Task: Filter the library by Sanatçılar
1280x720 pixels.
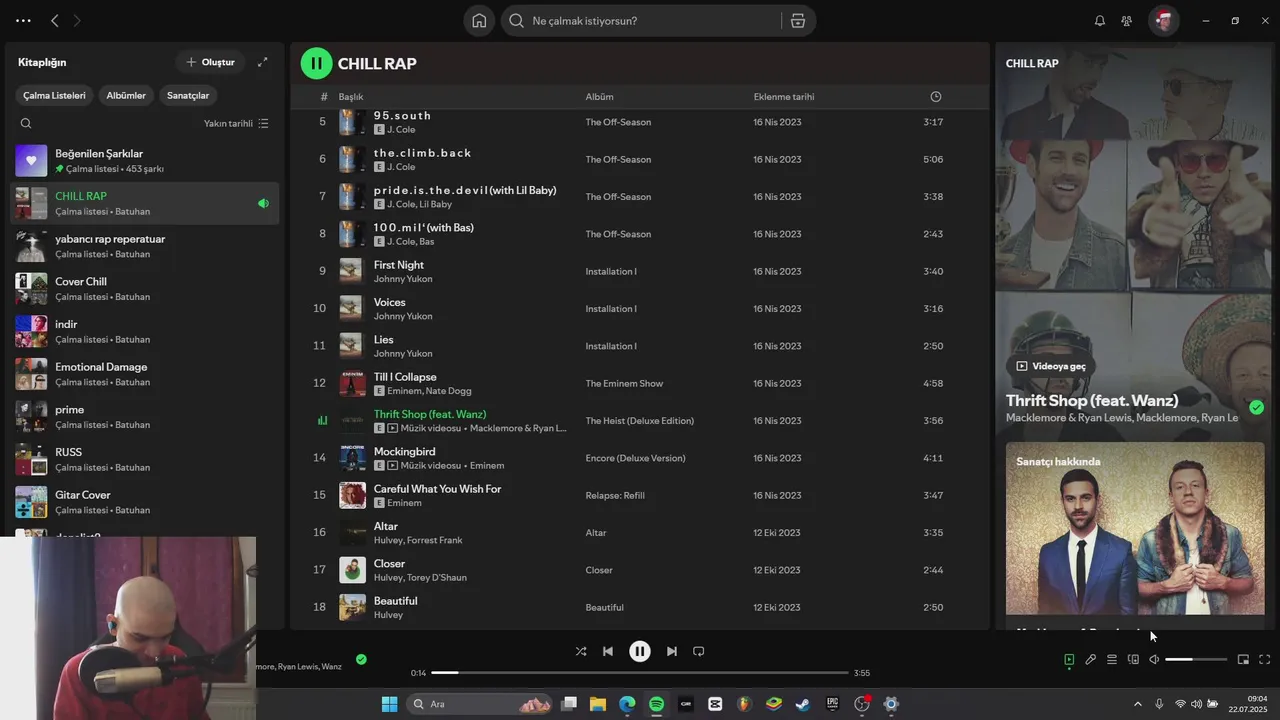Action: click(188, 95)
